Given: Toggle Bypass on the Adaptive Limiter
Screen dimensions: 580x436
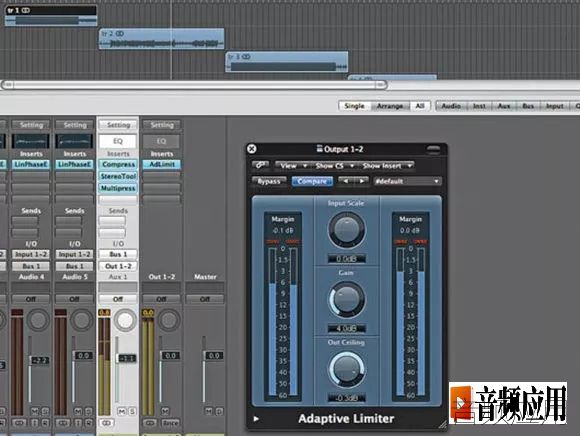Looking at the screenshot, I should pyautogui.click(x=269, y=181).
